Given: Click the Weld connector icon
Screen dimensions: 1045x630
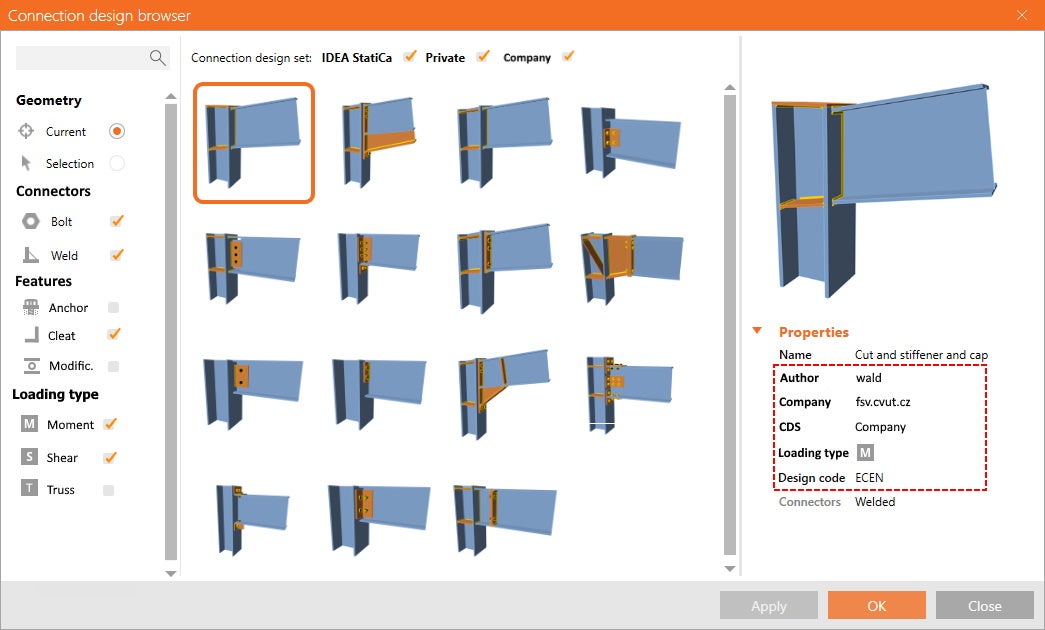Looking at the screenshot, I should (x=31, y=255).
